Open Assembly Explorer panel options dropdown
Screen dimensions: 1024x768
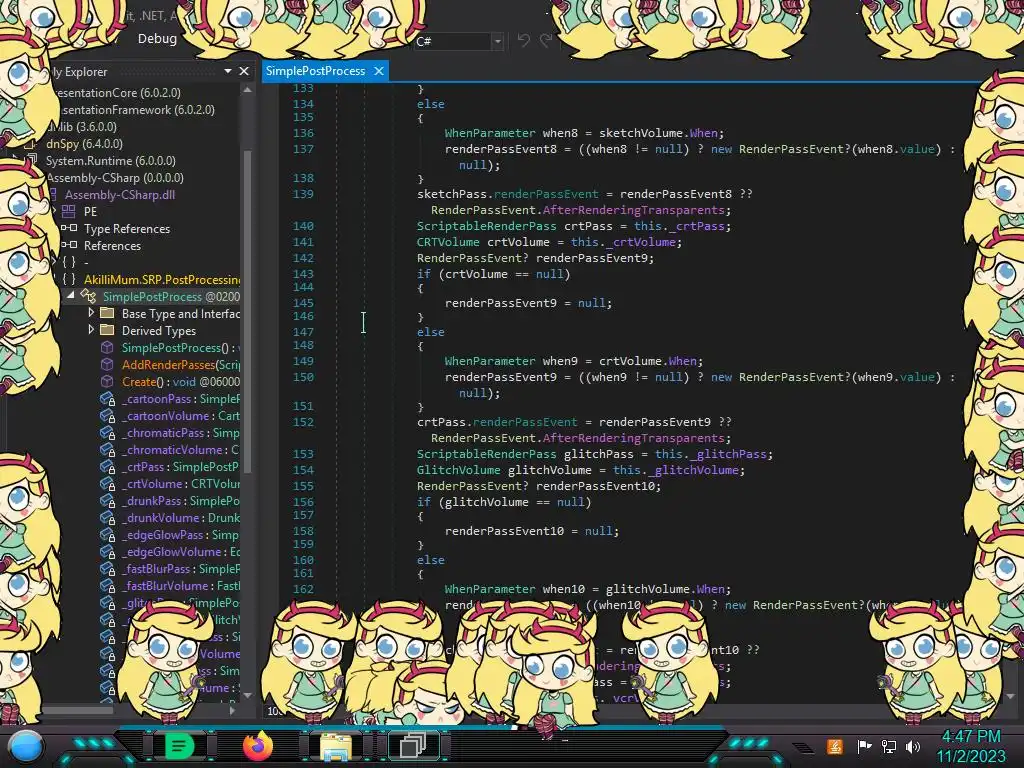228,71
